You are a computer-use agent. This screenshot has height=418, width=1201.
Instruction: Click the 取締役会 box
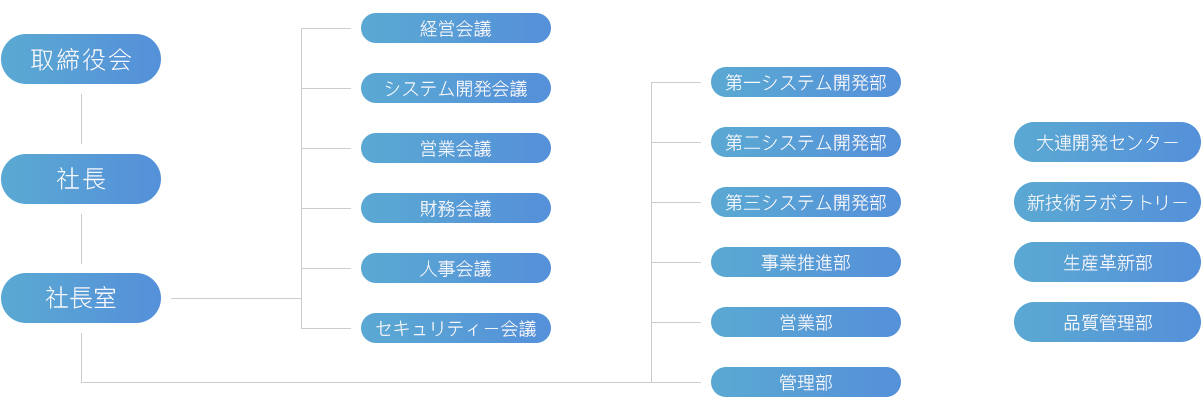tap(81, 59)
